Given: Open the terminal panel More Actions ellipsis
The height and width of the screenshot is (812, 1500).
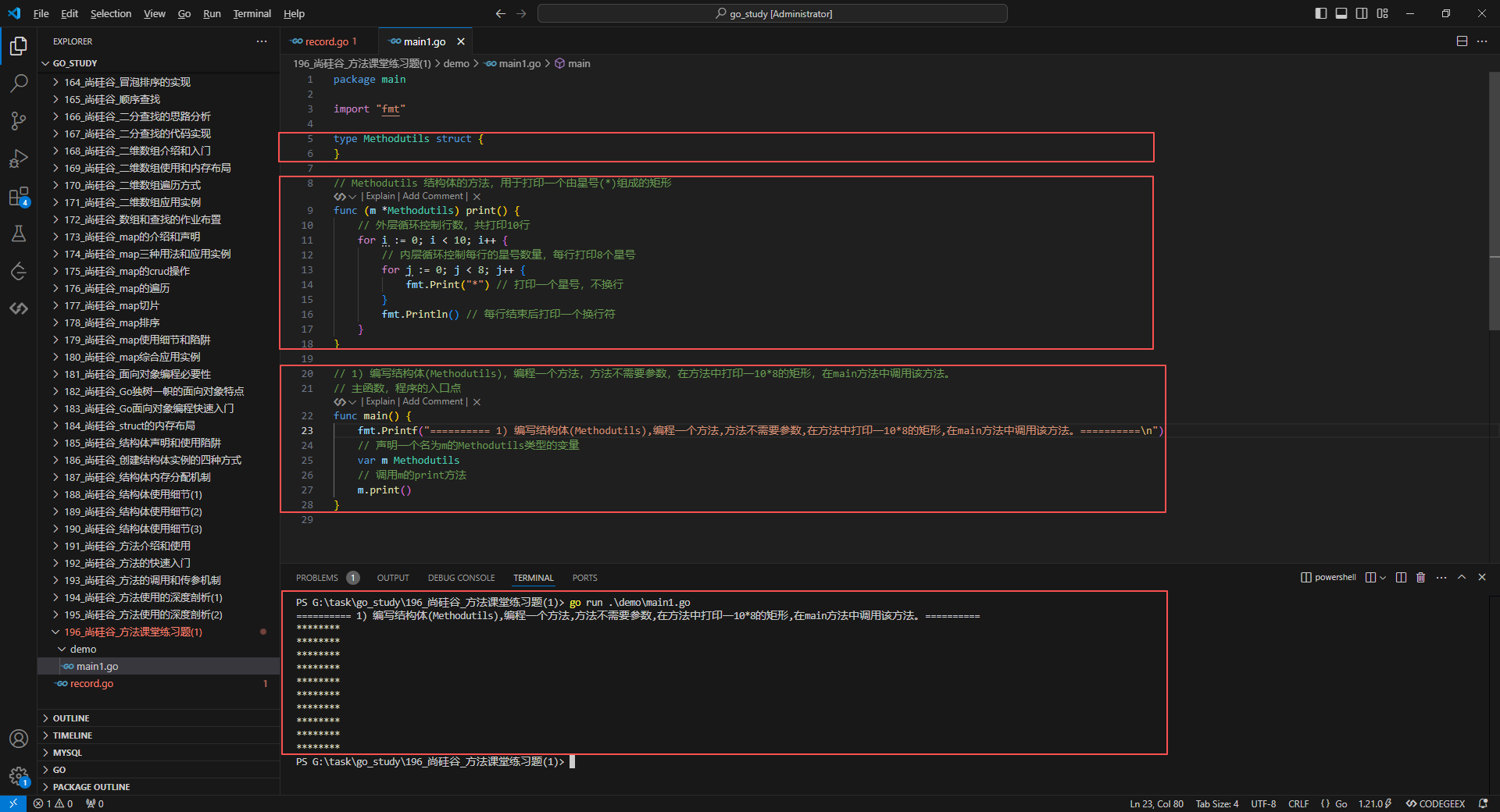Looking at the screenshot, I should [x=1441, y=578].
